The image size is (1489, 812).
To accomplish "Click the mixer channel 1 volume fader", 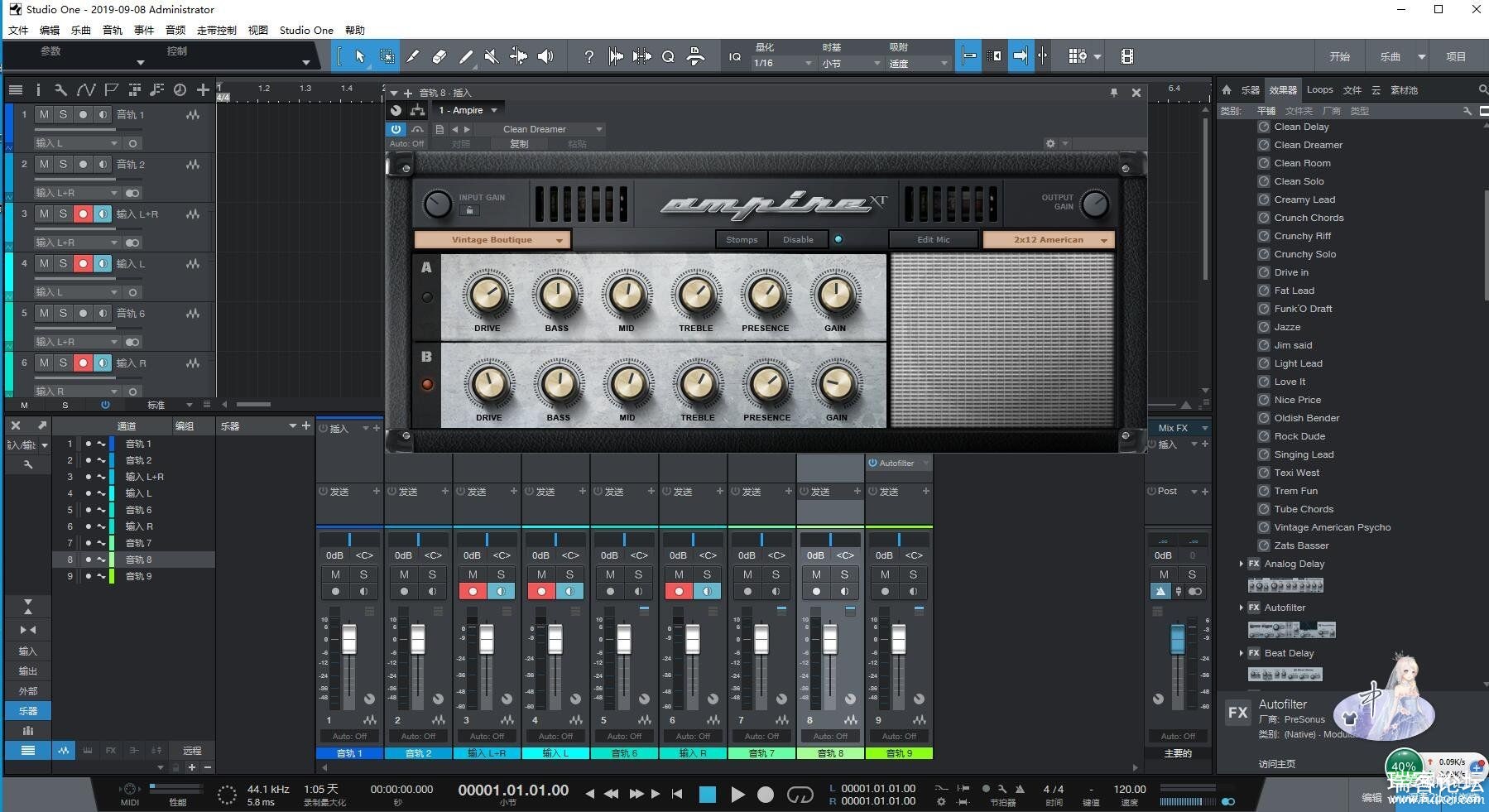I will point(349,639).
